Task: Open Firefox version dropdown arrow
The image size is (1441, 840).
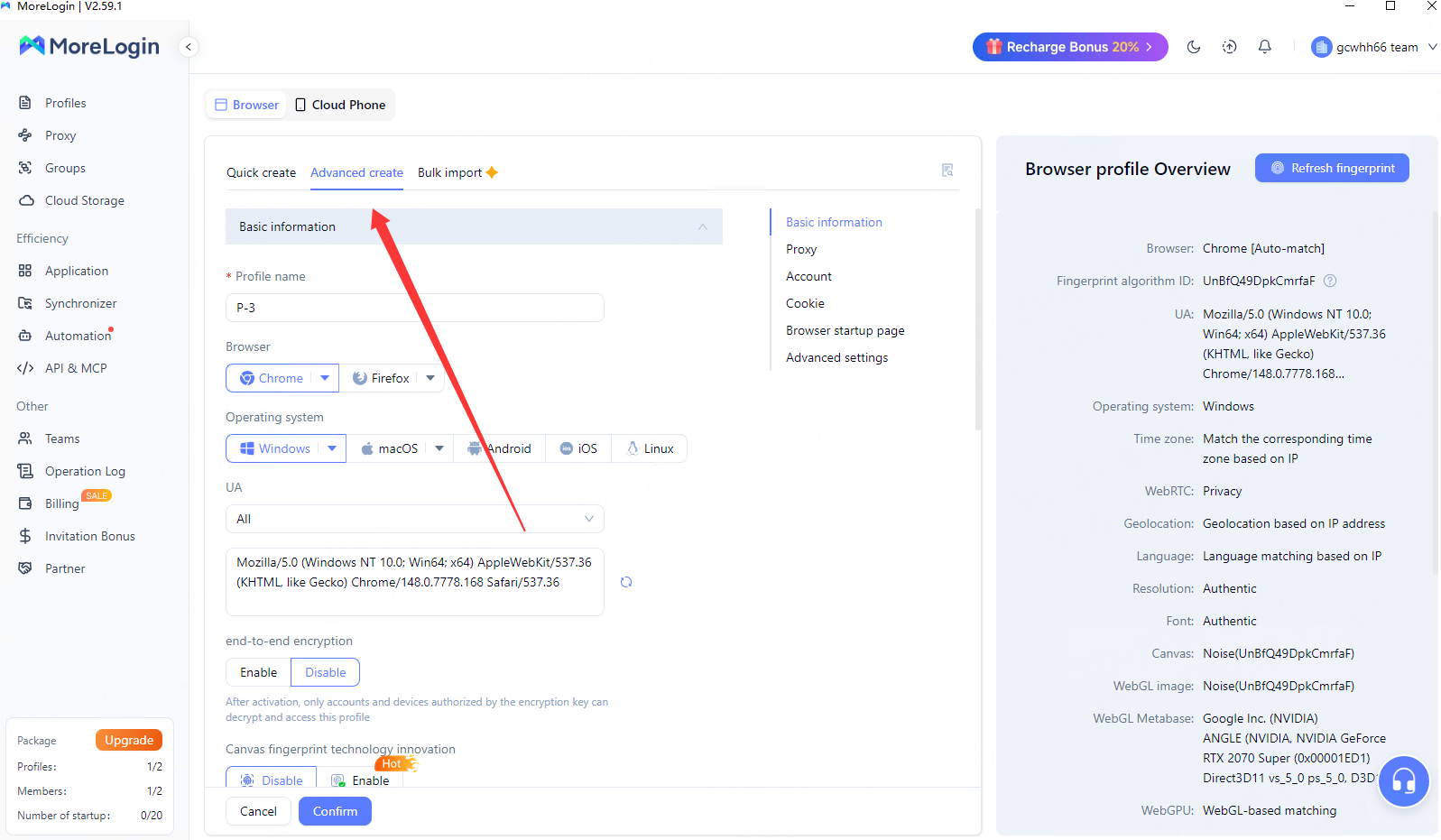Action: click(x=430, y=378)
